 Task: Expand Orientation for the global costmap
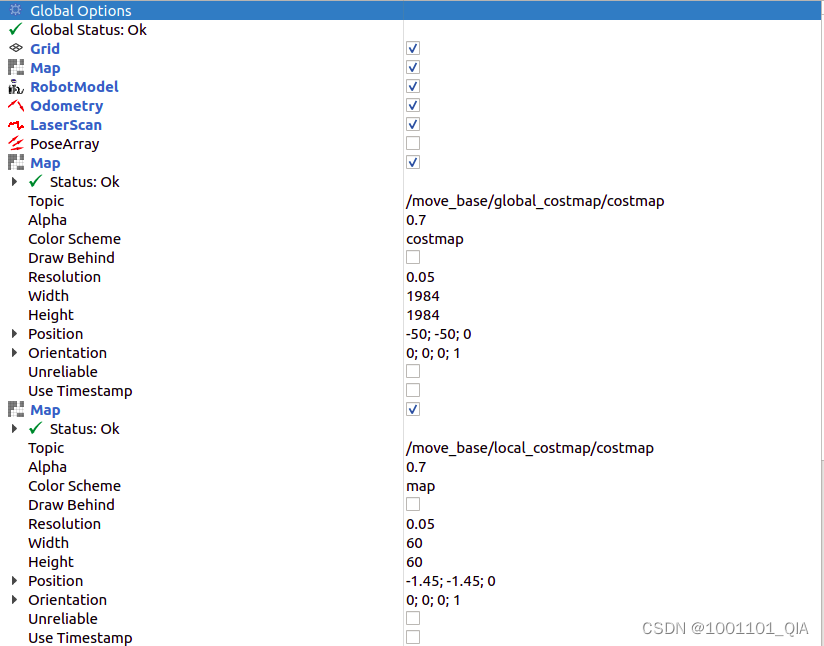(15, 352)
